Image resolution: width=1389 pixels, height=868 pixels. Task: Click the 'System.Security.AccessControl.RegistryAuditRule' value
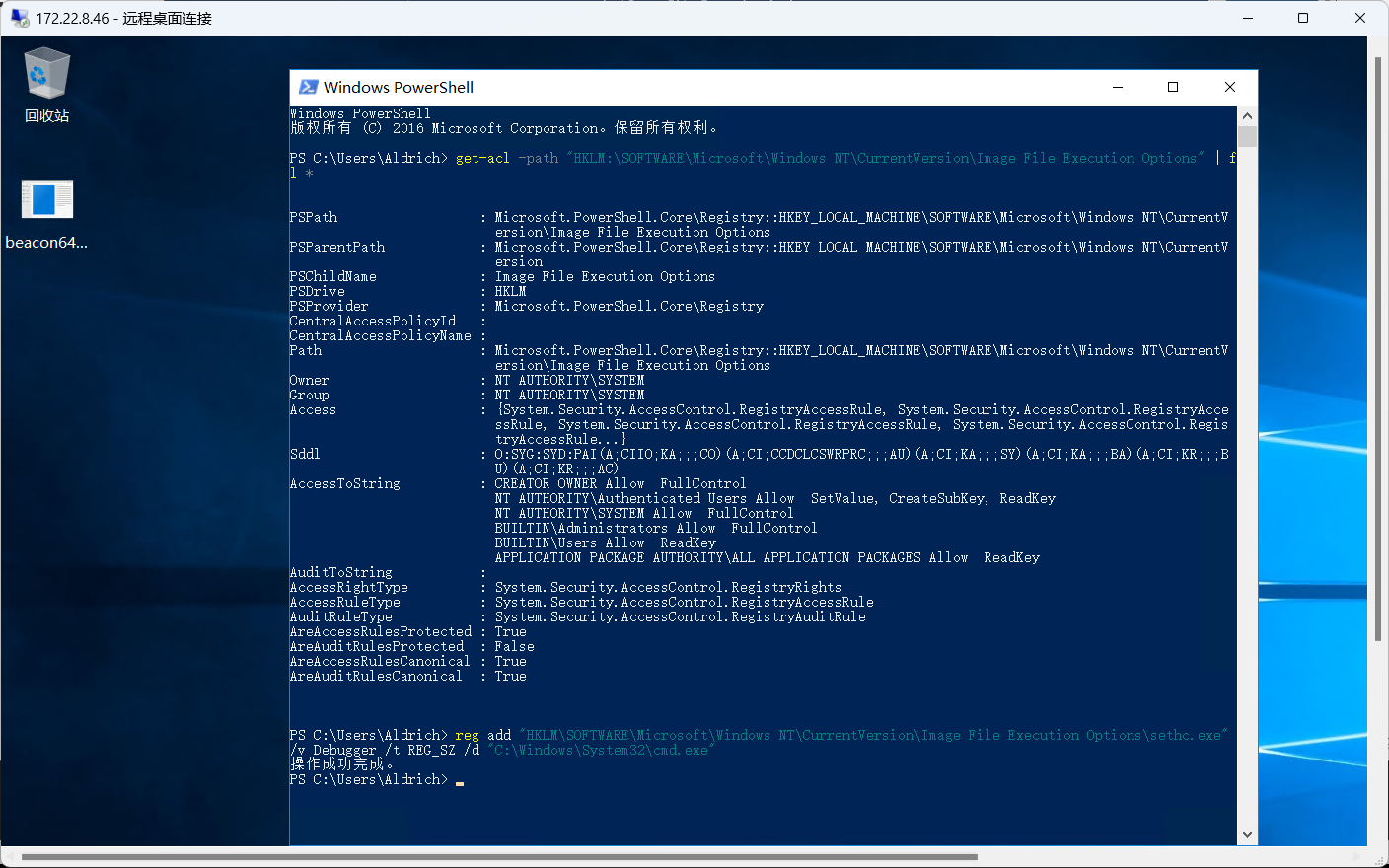681,616
